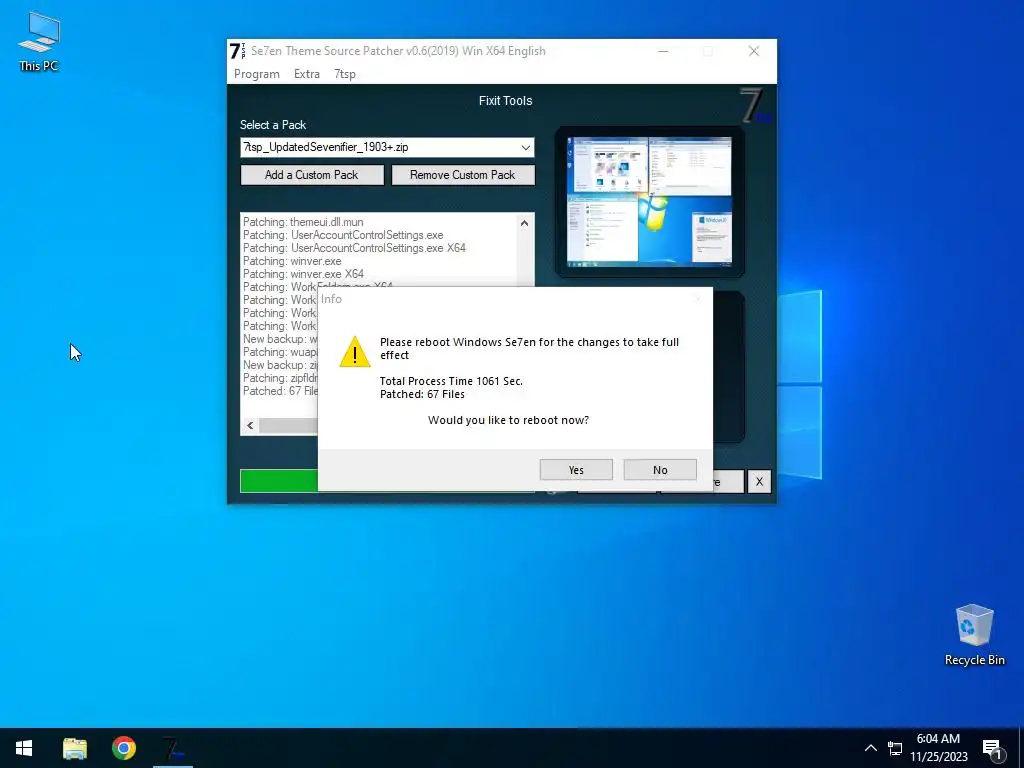Open the 7tsp menu

pos(345,74)
